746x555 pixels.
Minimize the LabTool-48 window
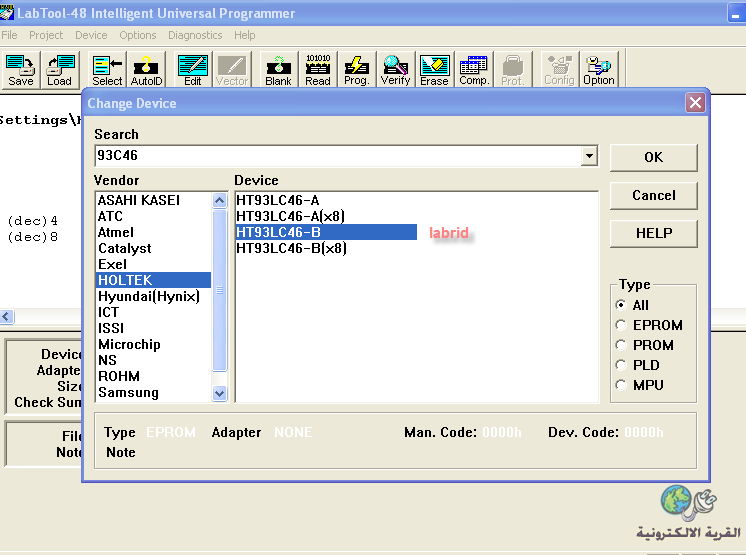(x=736, y=13)
